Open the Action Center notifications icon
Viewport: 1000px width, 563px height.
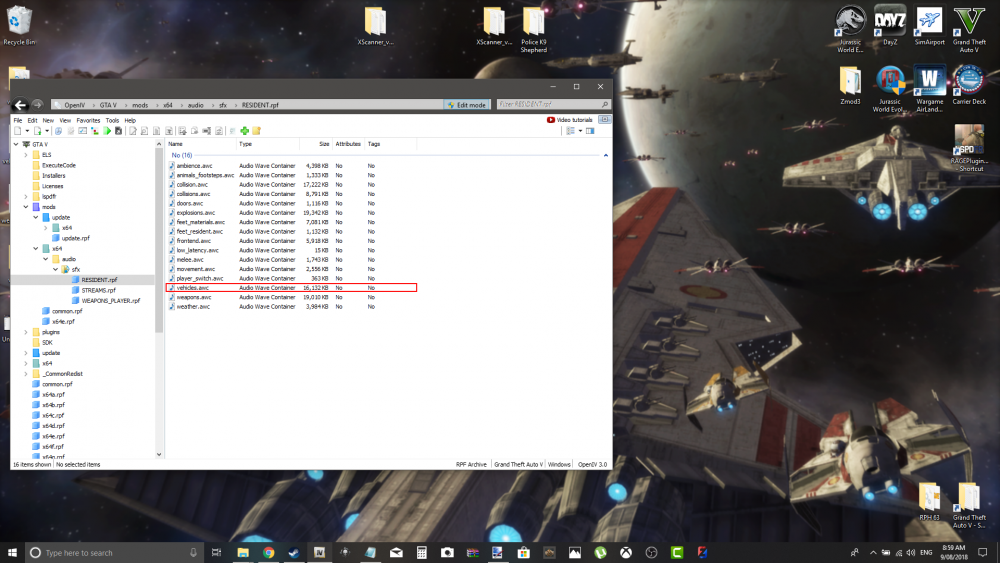click(x=983, y=552)
